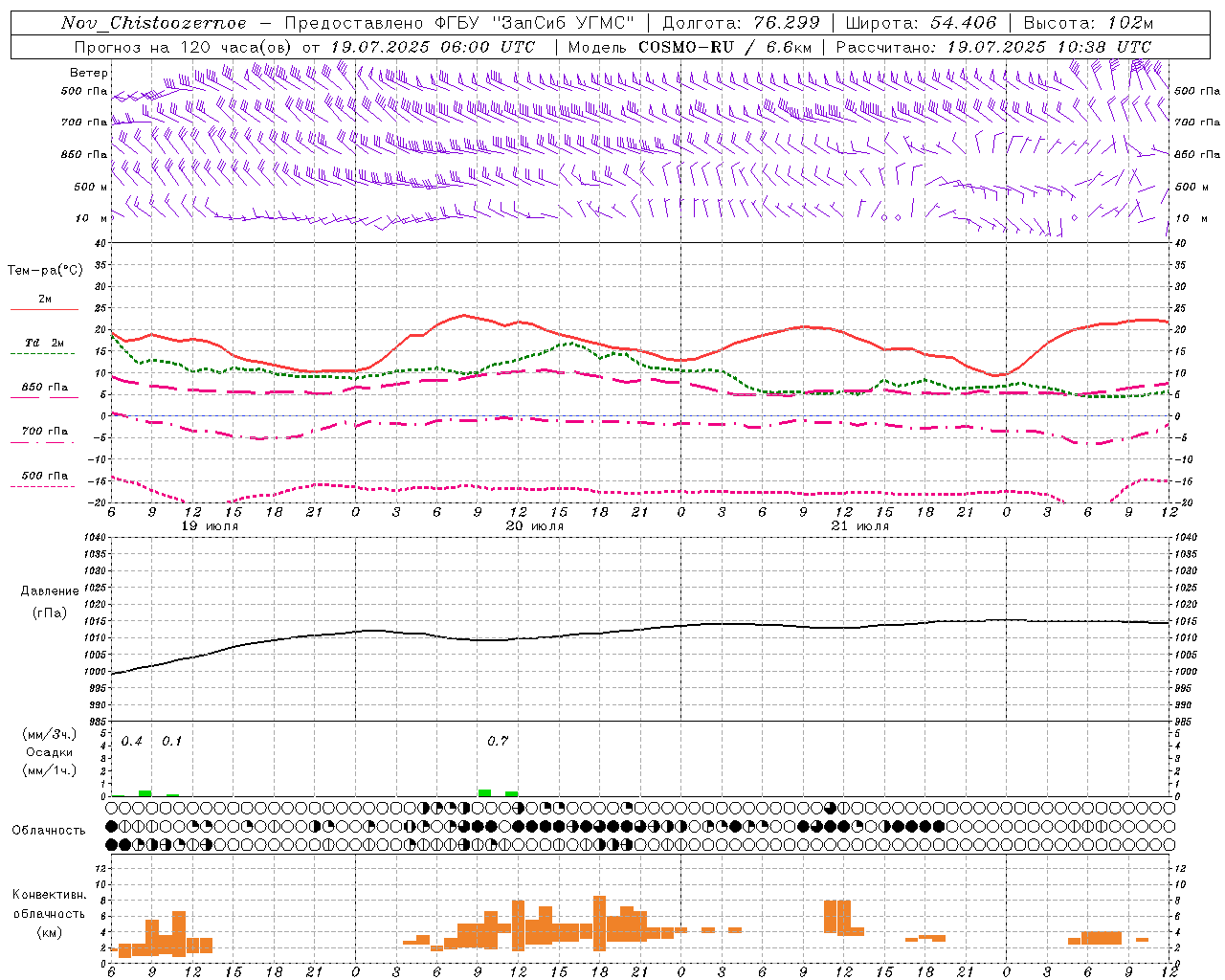Click the Nov_Chistoozernoe station title
The height and width of the screenshot is (980, 1225).
pyautogui.click(x=153, y=23)
